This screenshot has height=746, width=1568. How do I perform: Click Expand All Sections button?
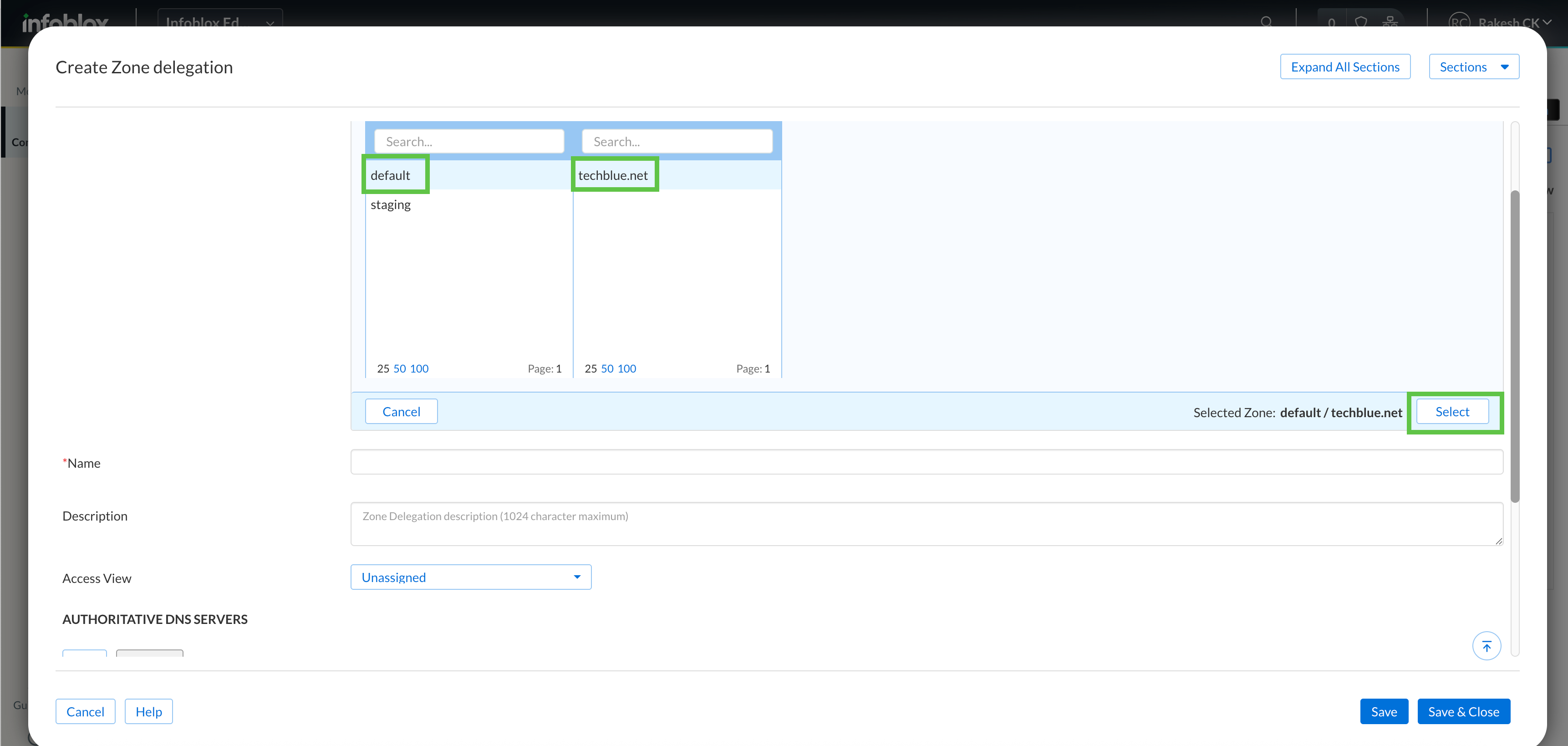pyautogui.click(x=1344, y=67)
